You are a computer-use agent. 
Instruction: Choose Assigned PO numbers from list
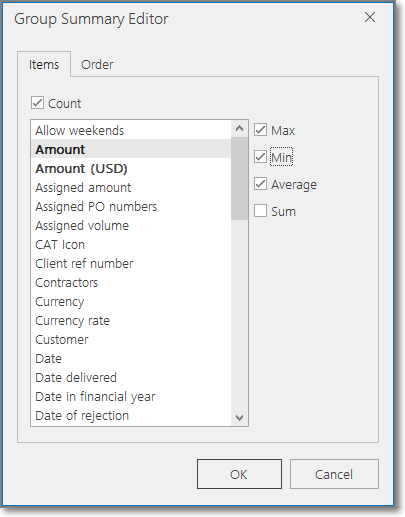[131, 206]
